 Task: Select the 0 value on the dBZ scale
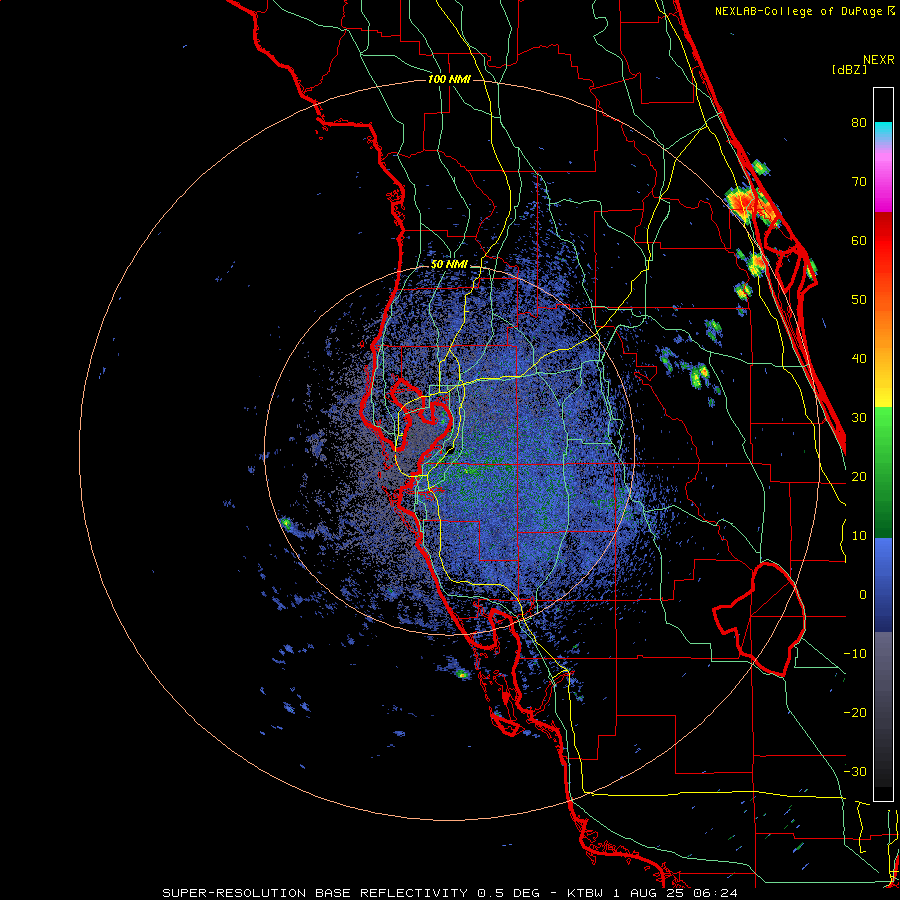(x=863, y=595)
